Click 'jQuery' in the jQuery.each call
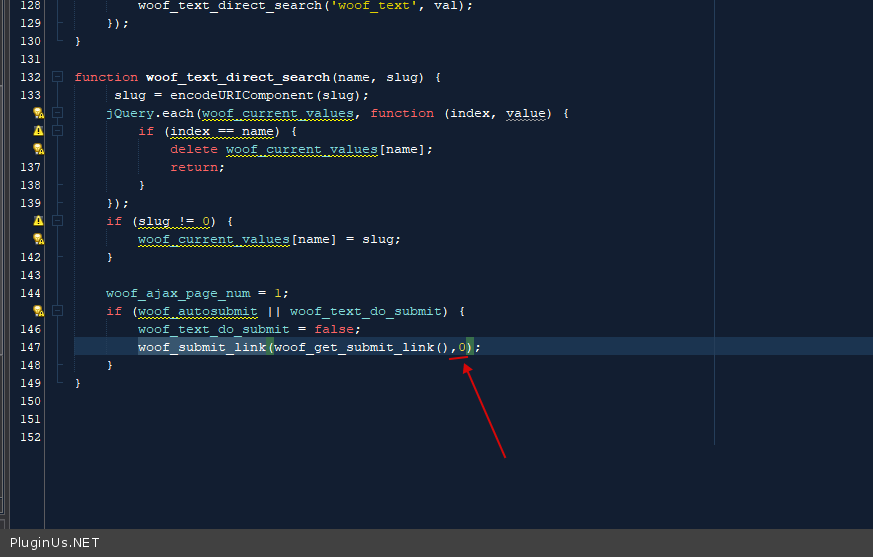 [x=130, y=113]
